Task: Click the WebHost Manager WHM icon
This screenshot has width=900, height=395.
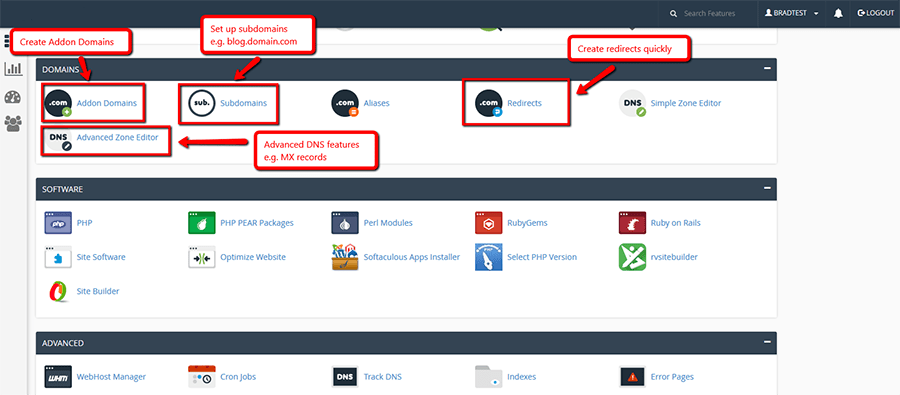Action: coord(58,377)
